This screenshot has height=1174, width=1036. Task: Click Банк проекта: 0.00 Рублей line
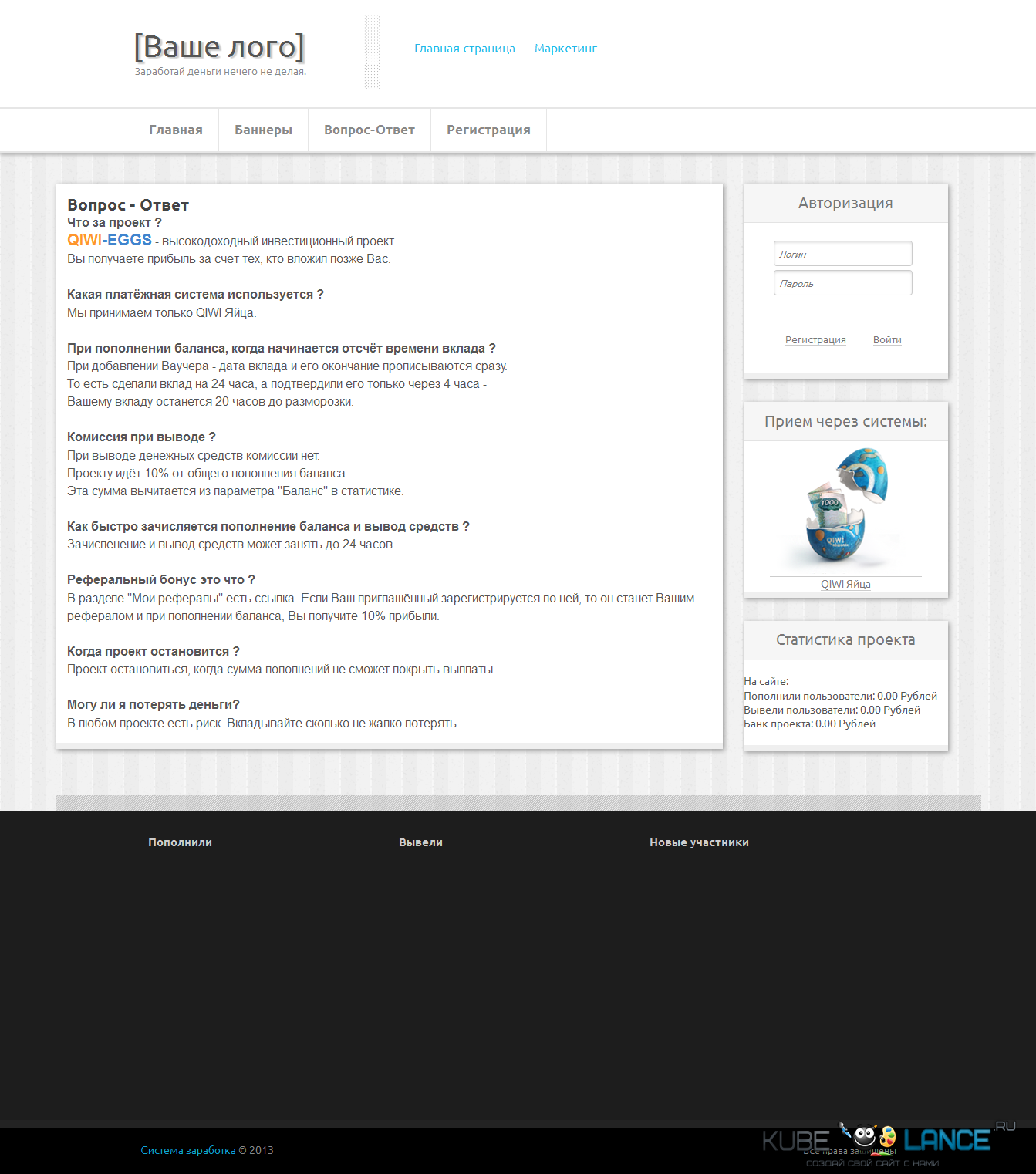pos(809,724)
